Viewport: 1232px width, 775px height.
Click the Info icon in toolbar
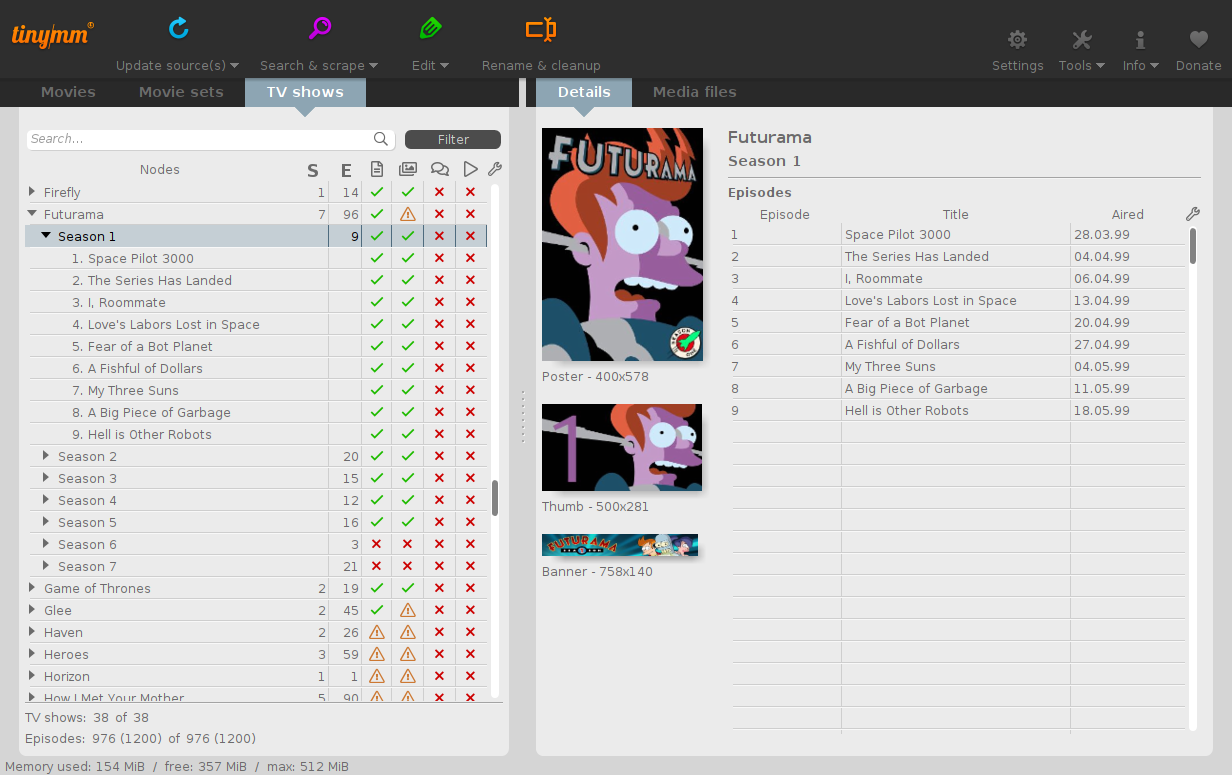pos(1140,39)
